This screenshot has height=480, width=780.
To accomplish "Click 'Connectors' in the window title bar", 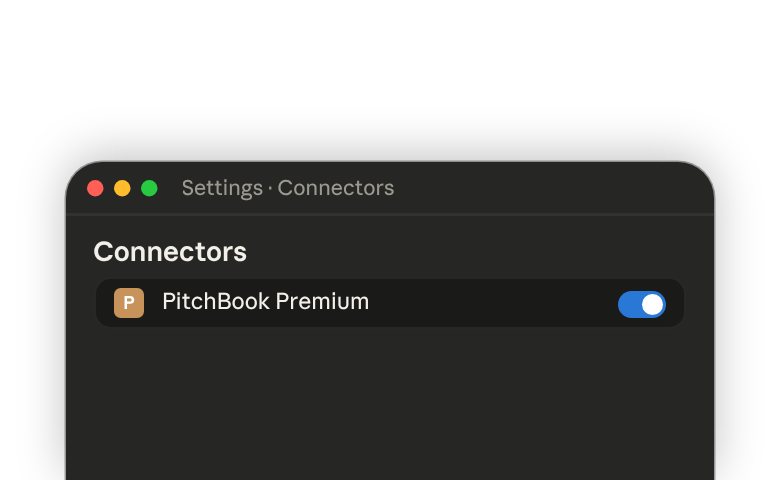I will click(336, 189).
